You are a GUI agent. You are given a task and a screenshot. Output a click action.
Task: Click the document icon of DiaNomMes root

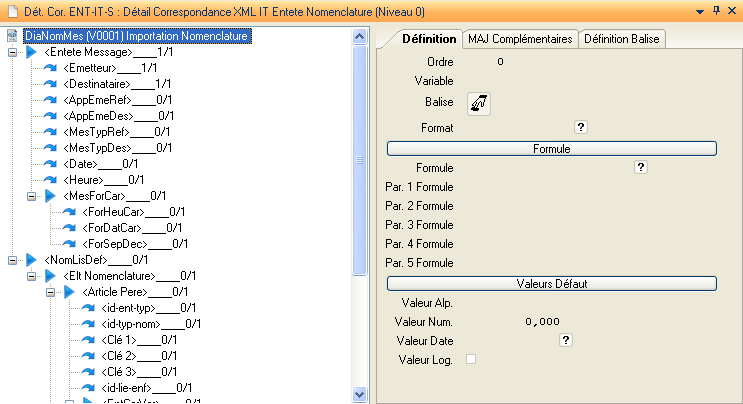pyautogui.click(x=11, y=36)
